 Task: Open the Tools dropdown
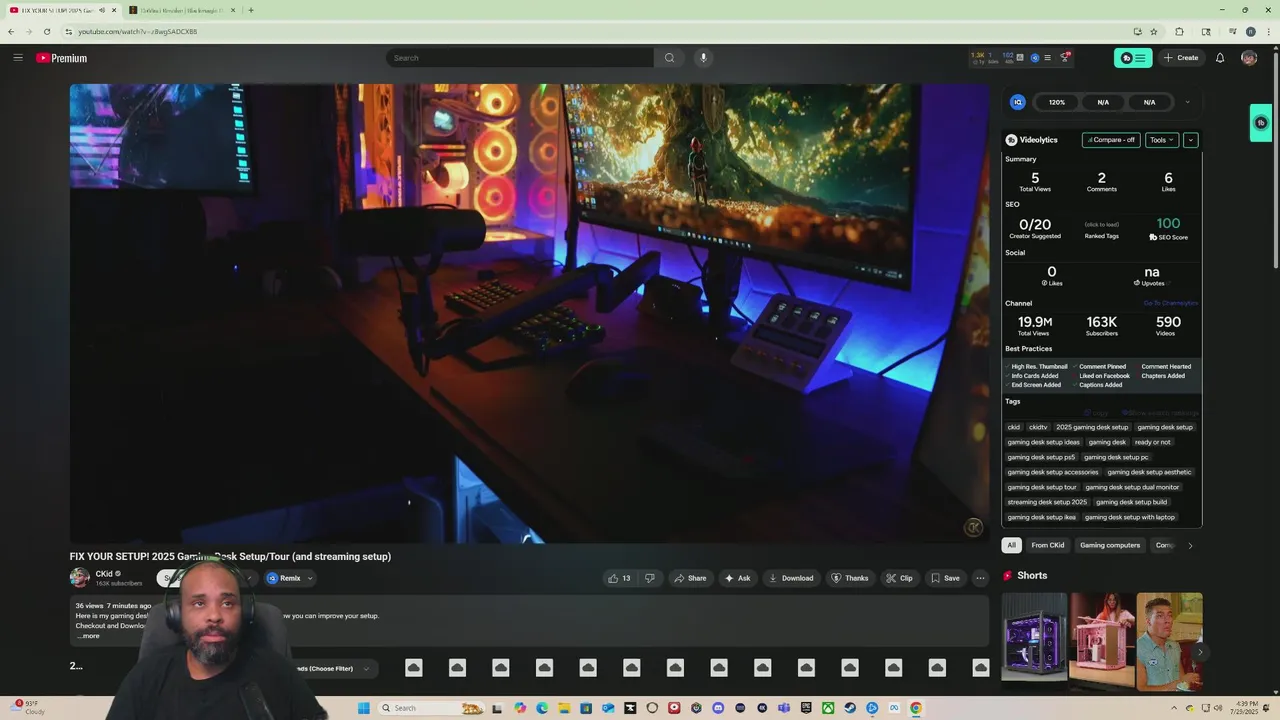coord(1161,140)
